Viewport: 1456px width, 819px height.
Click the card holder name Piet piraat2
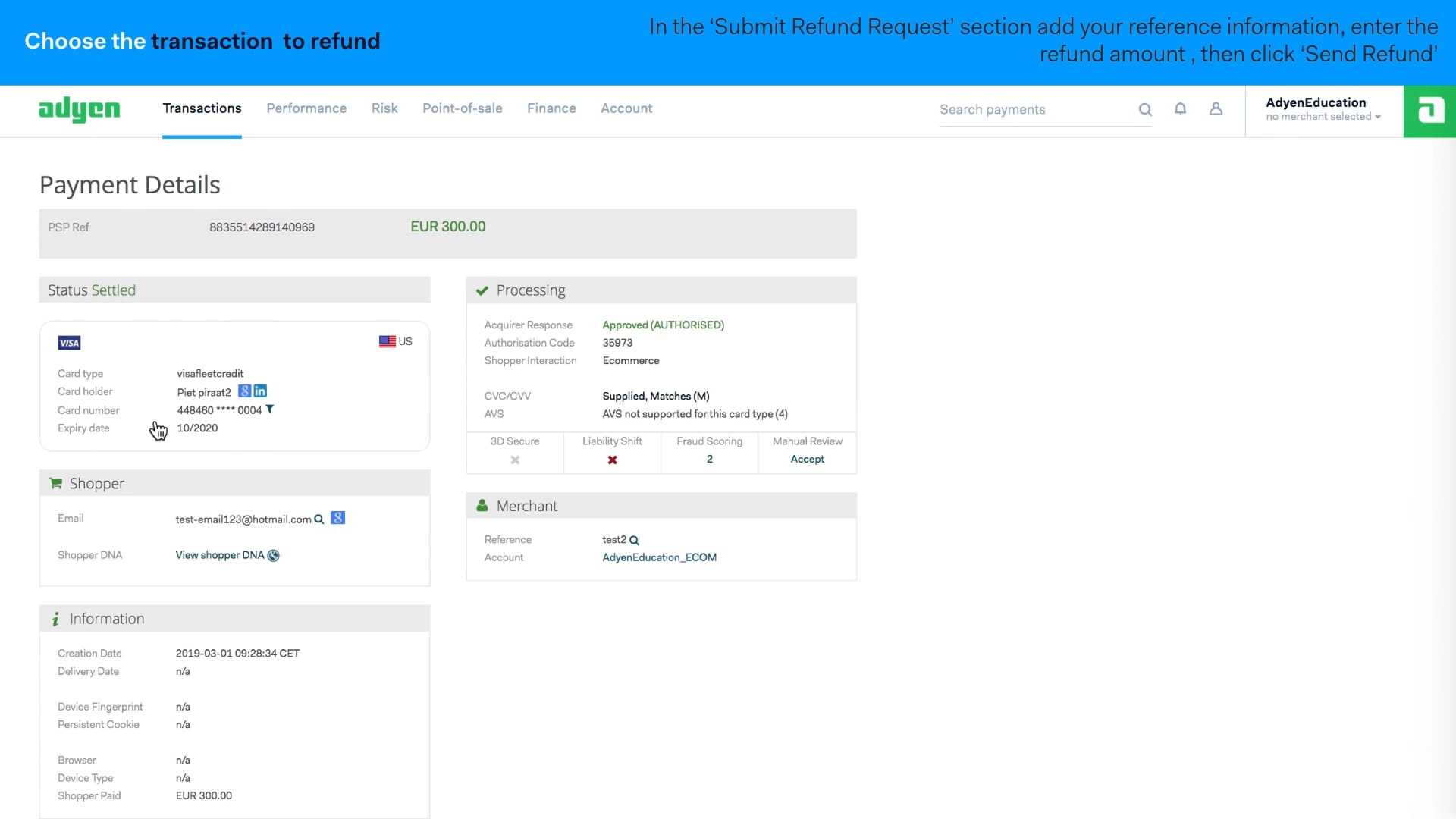204,392
